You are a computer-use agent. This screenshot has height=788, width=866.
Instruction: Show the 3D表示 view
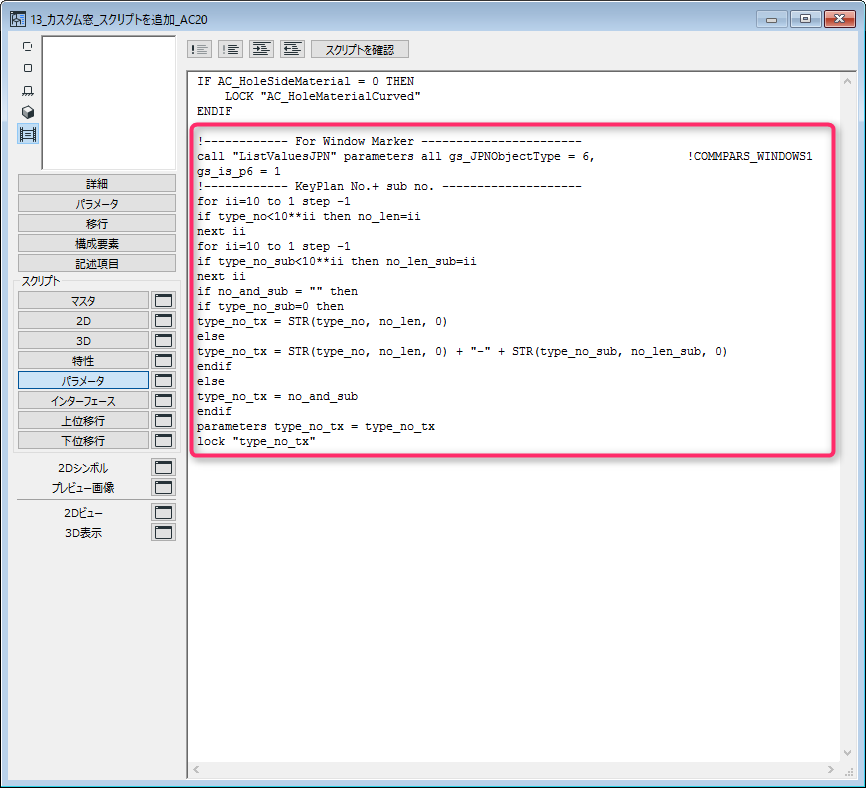(x=83, y=533)
